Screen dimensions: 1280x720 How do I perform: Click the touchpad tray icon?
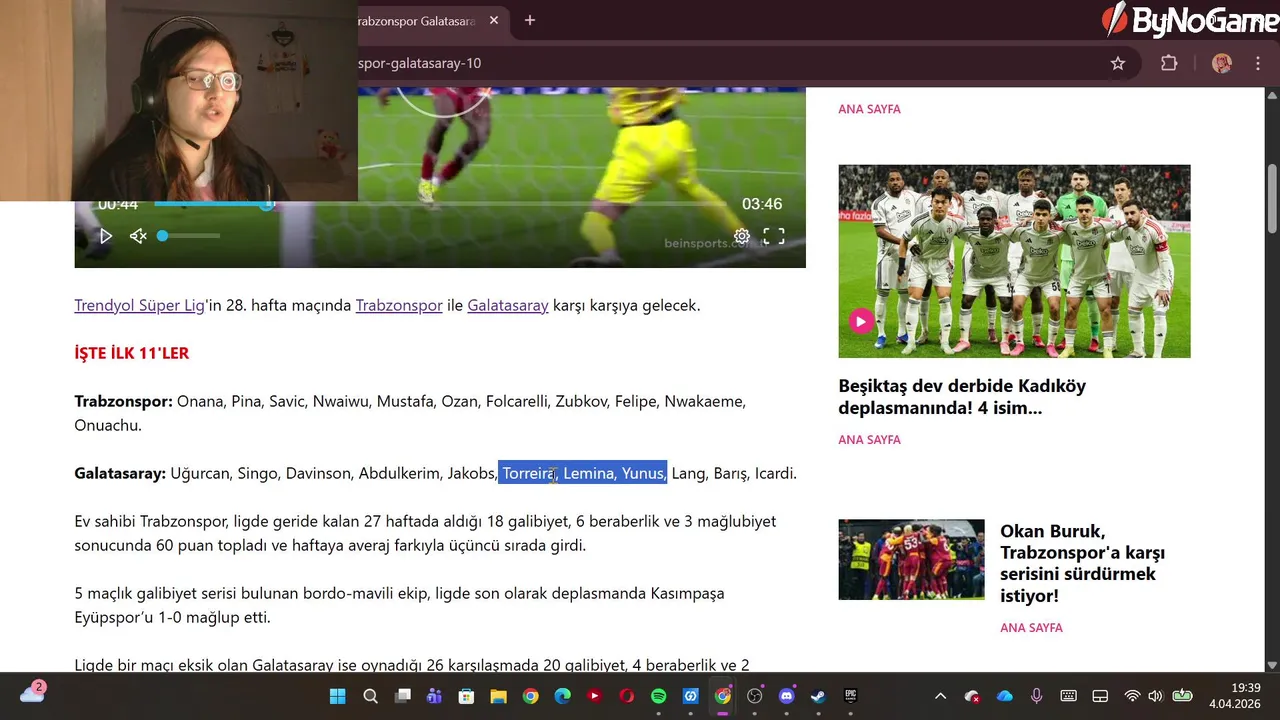point(1100,696)
